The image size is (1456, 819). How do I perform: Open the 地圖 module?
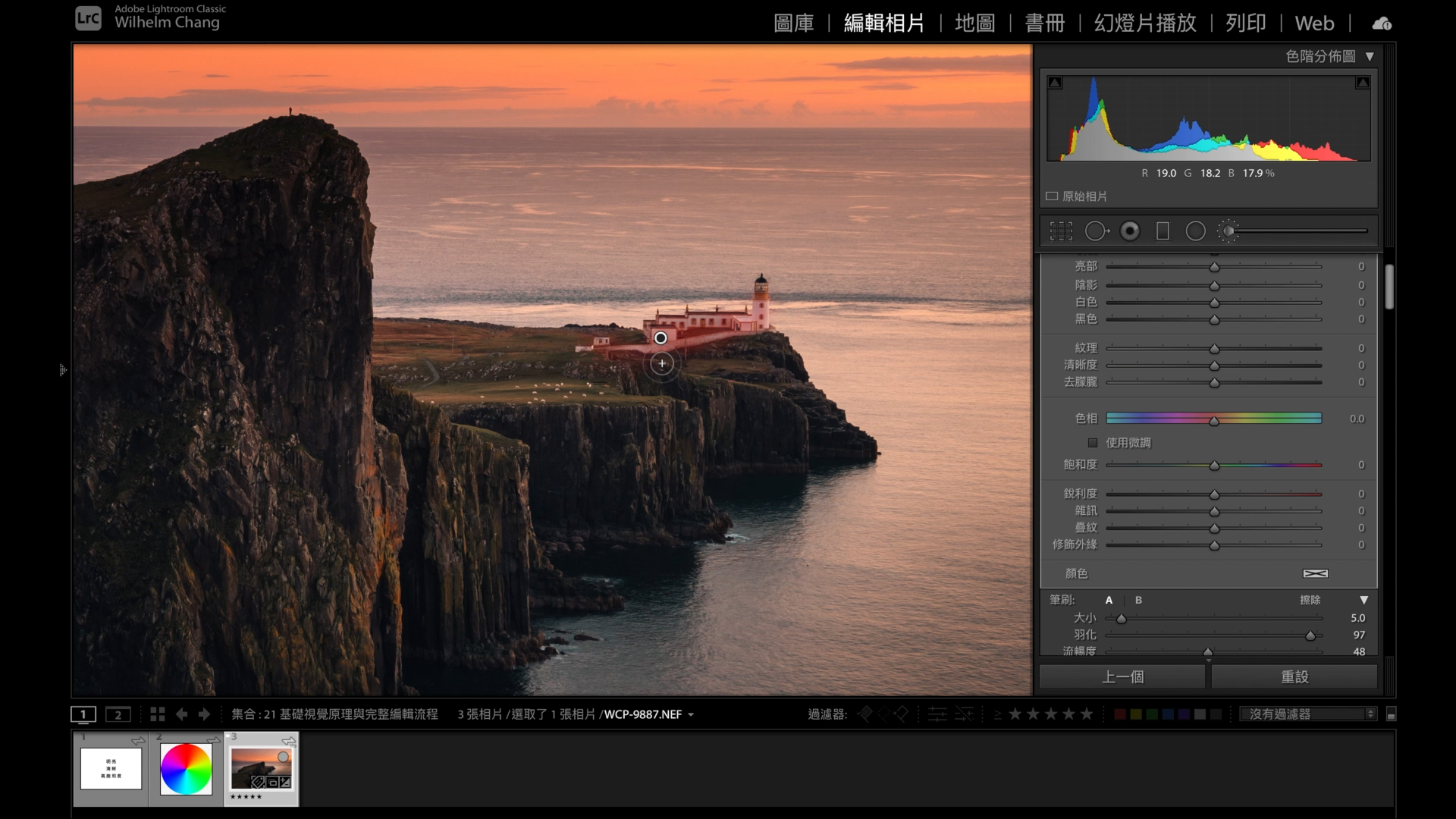(974, 24)
